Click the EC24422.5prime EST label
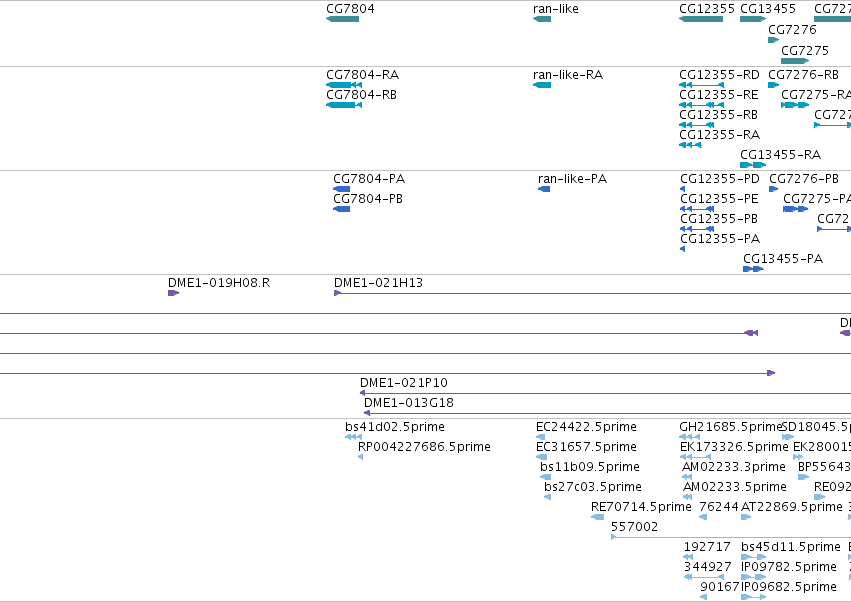Screen dimensions: 851x602 click(x=586, y=427)
